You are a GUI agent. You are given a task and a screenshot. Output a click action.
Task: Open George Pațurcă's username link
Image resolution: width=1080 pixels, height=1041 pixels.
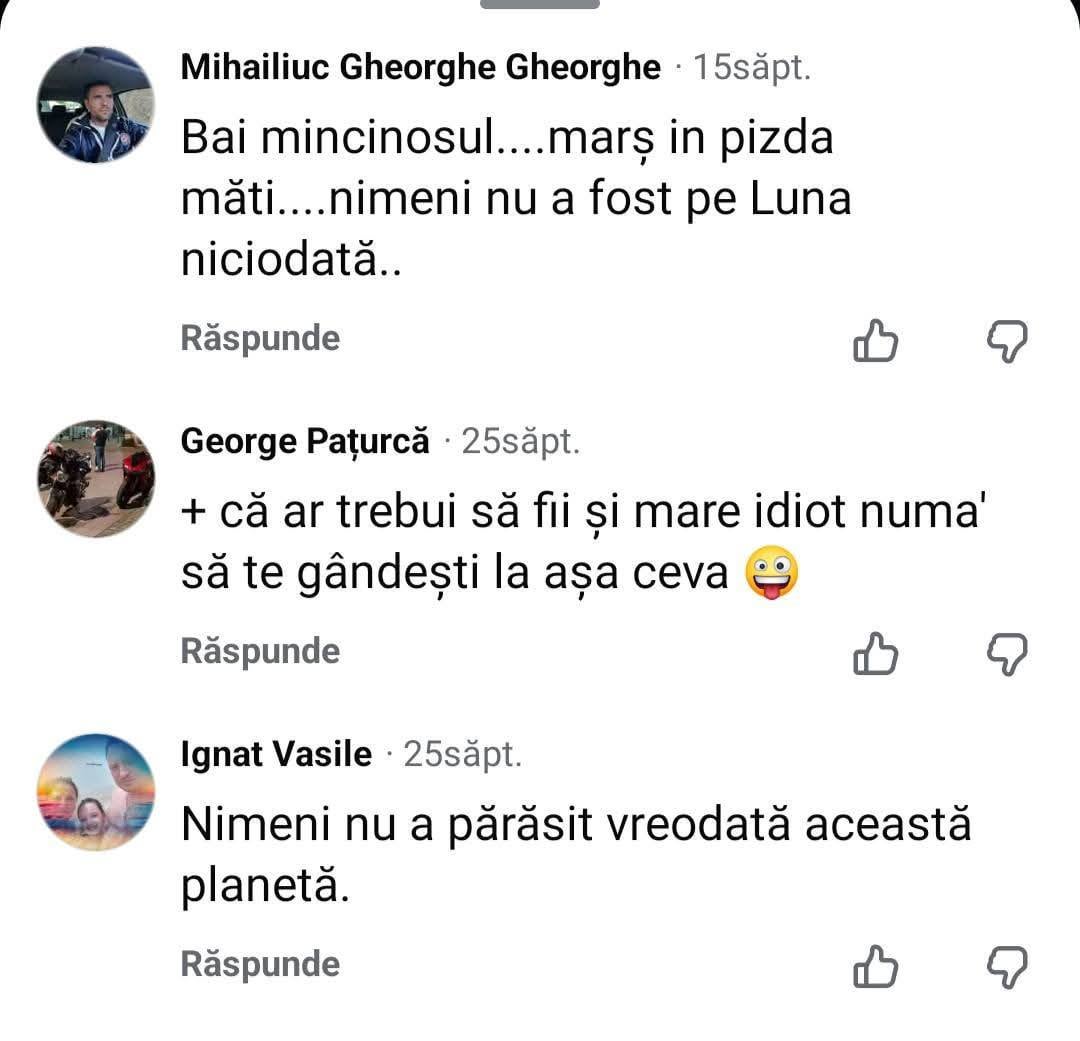point(305,441)
